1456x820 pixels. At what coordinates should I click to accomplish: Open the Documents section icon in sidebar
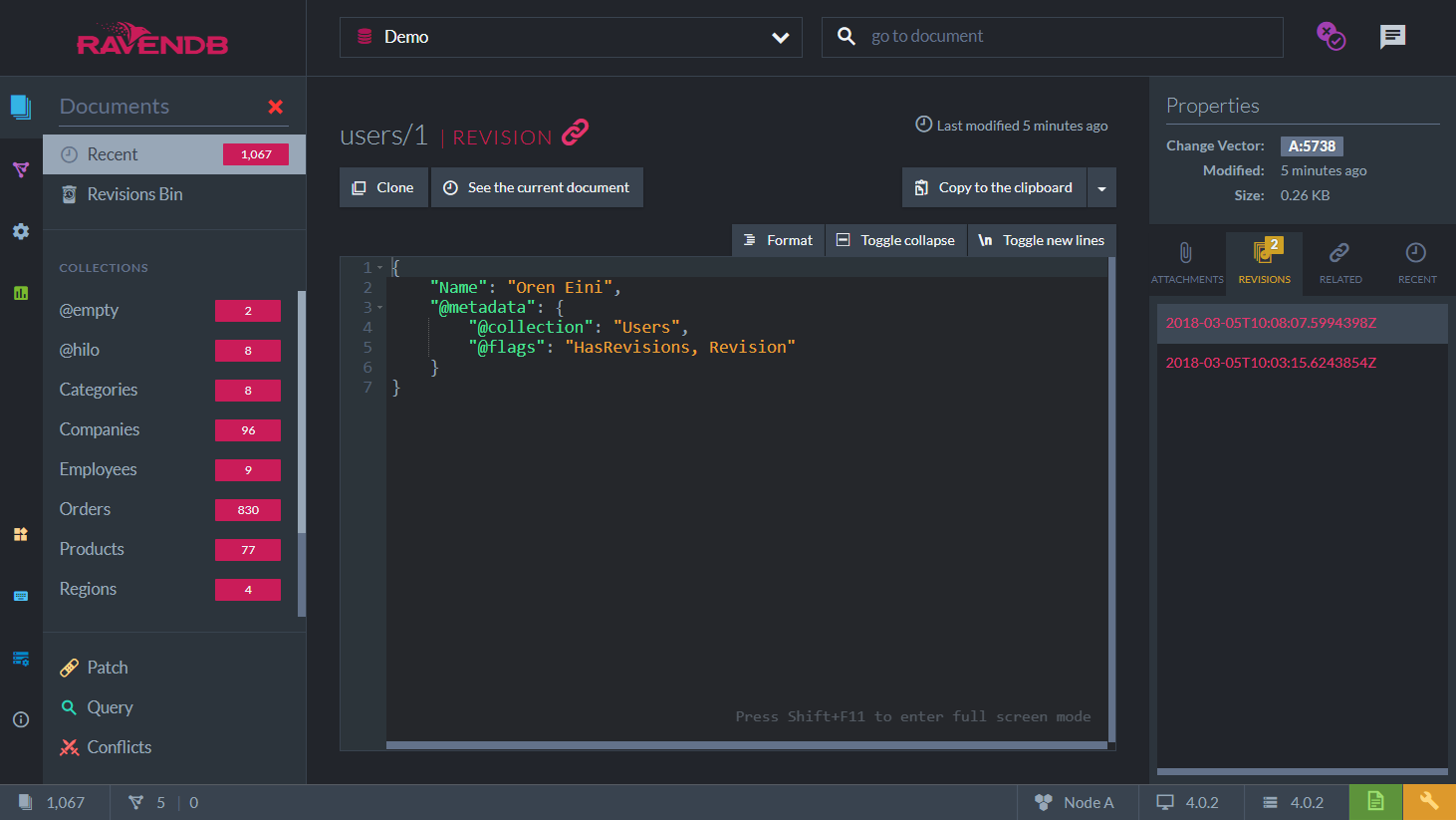(21, 107)
